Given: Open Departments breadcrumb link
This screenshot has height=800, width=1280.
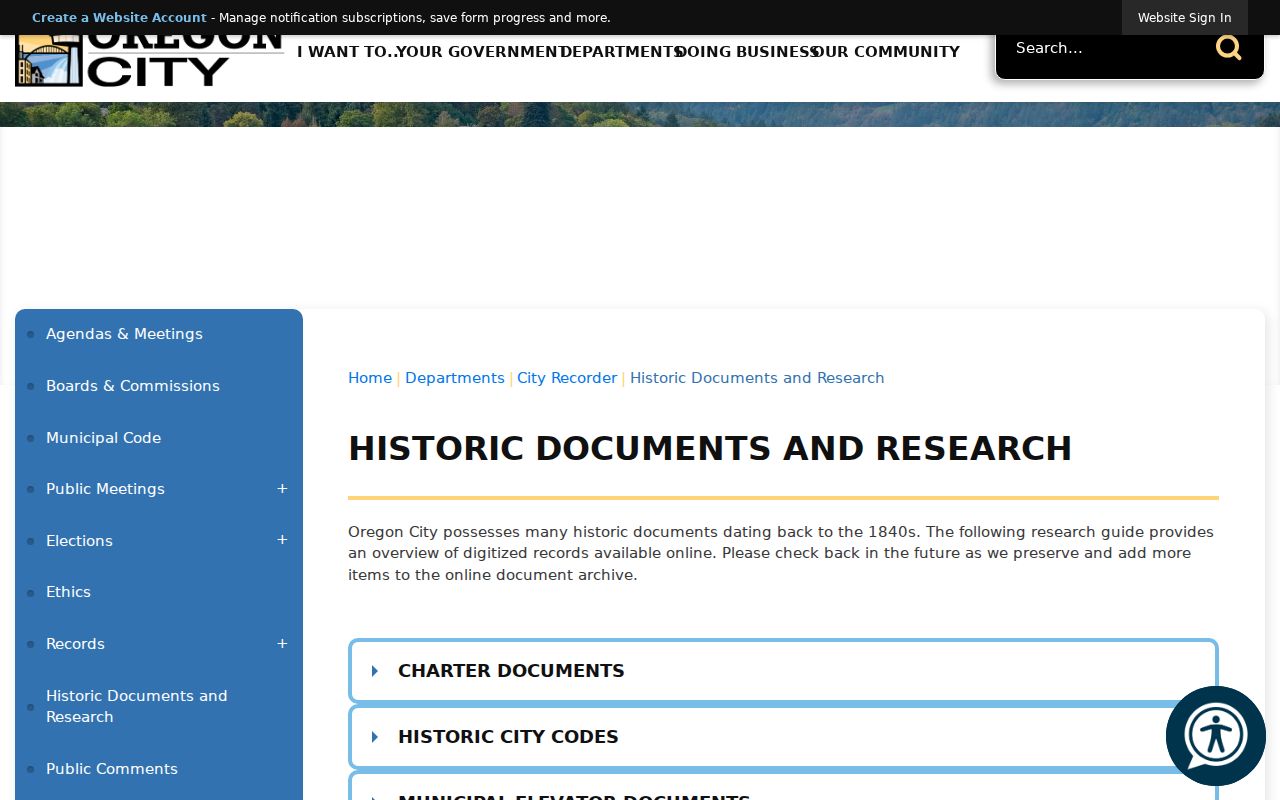Looking at the screenshot, I should click(455, 378).
